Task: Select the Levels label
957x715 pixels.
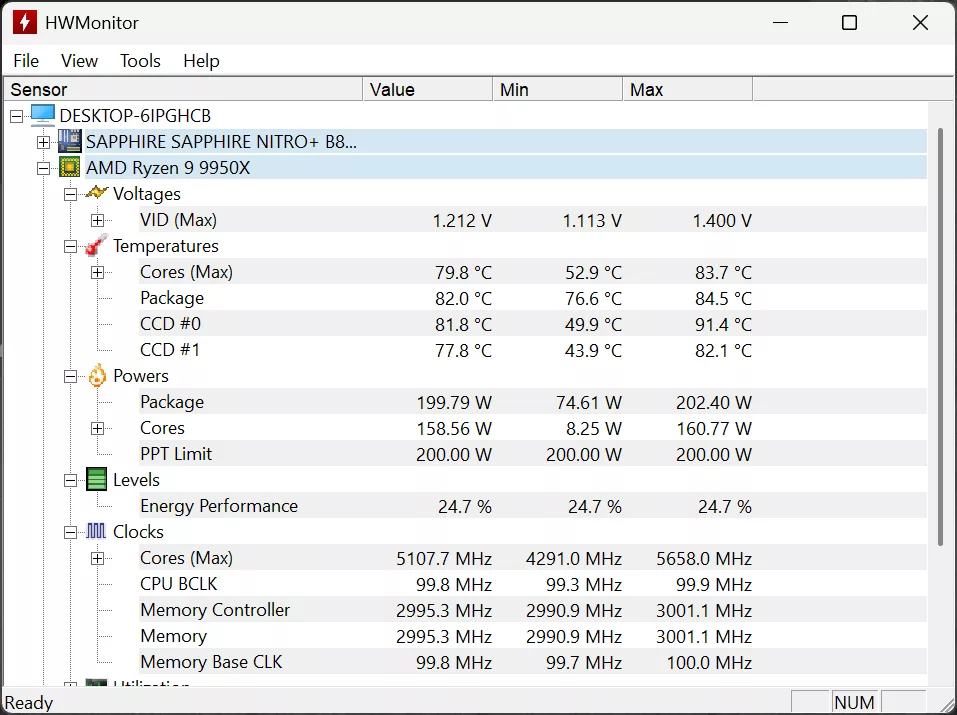Action: pos(137,480)
